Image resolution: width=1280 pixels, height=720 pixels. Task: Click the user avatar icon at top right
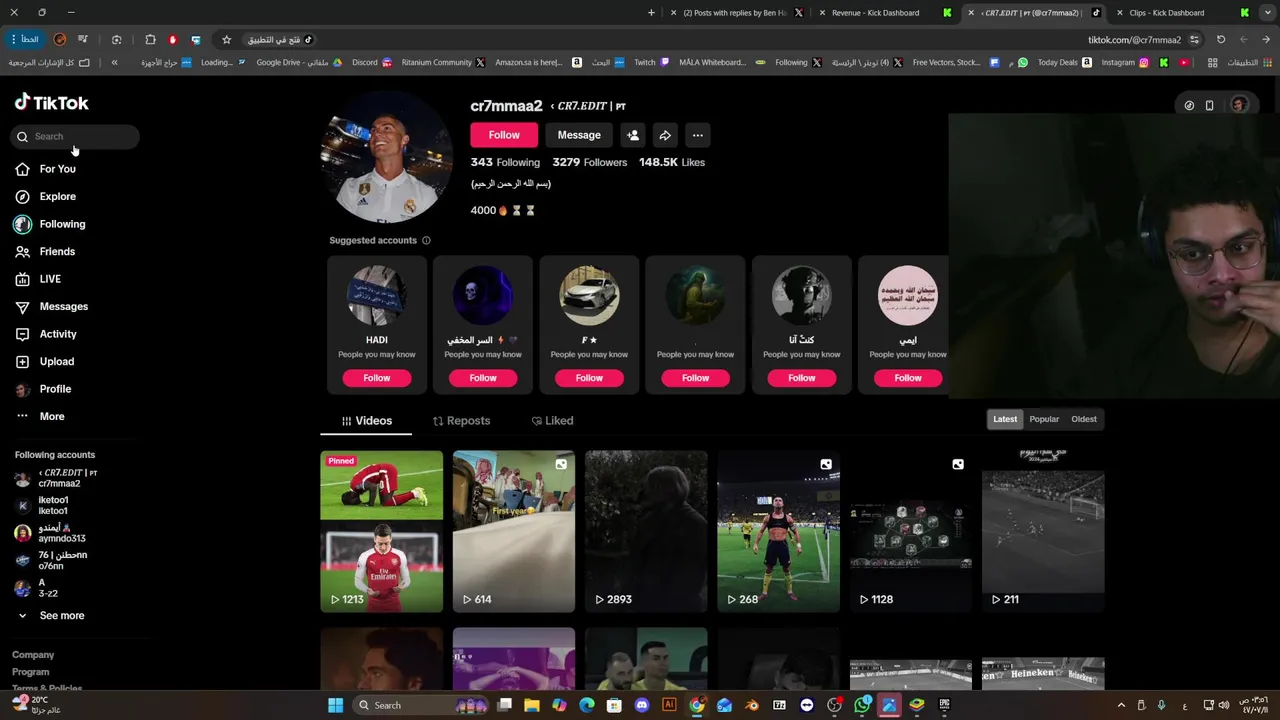point(1240,105)
